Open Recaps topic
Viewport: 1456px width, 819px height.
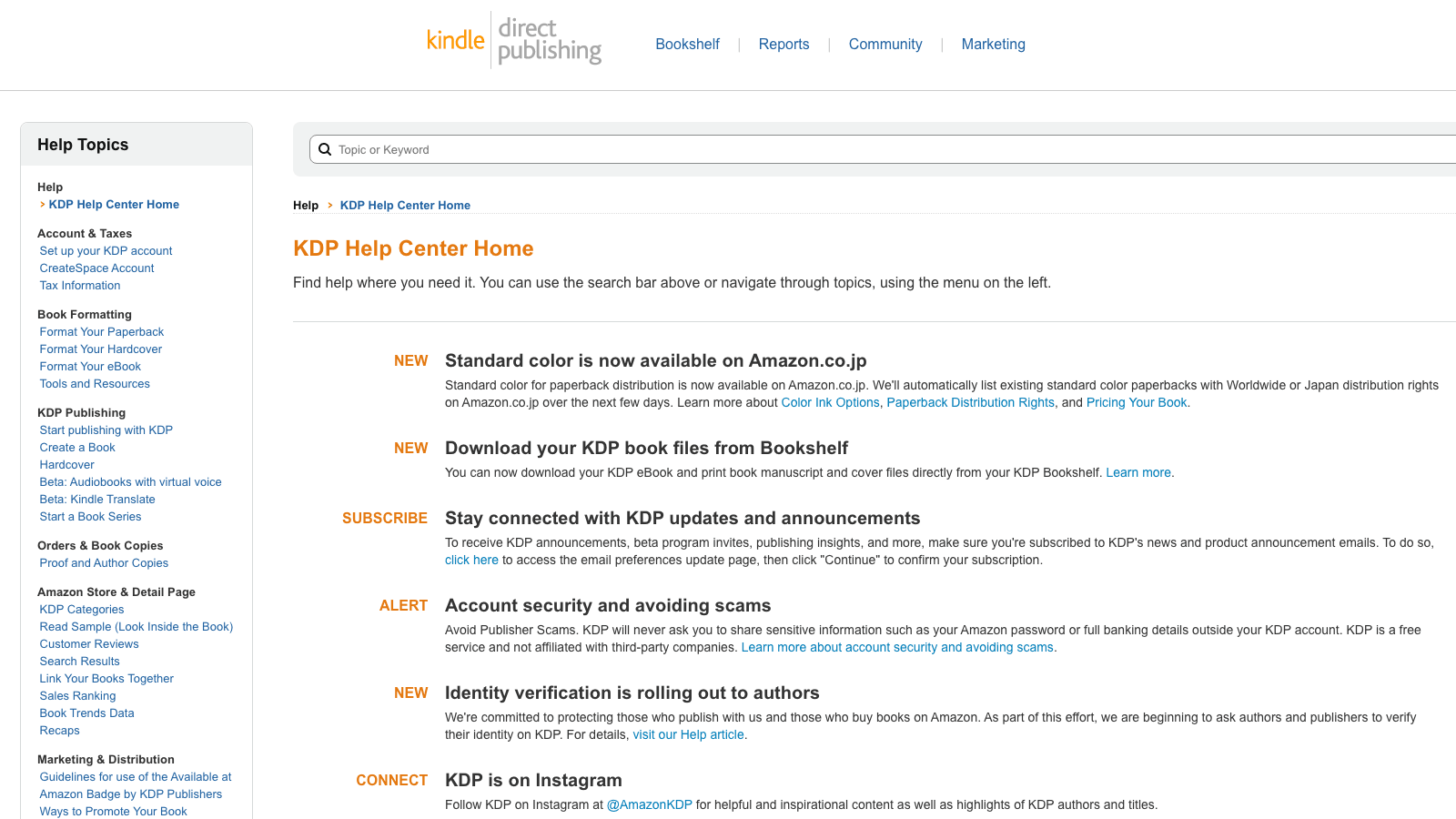tap(59, 730)
